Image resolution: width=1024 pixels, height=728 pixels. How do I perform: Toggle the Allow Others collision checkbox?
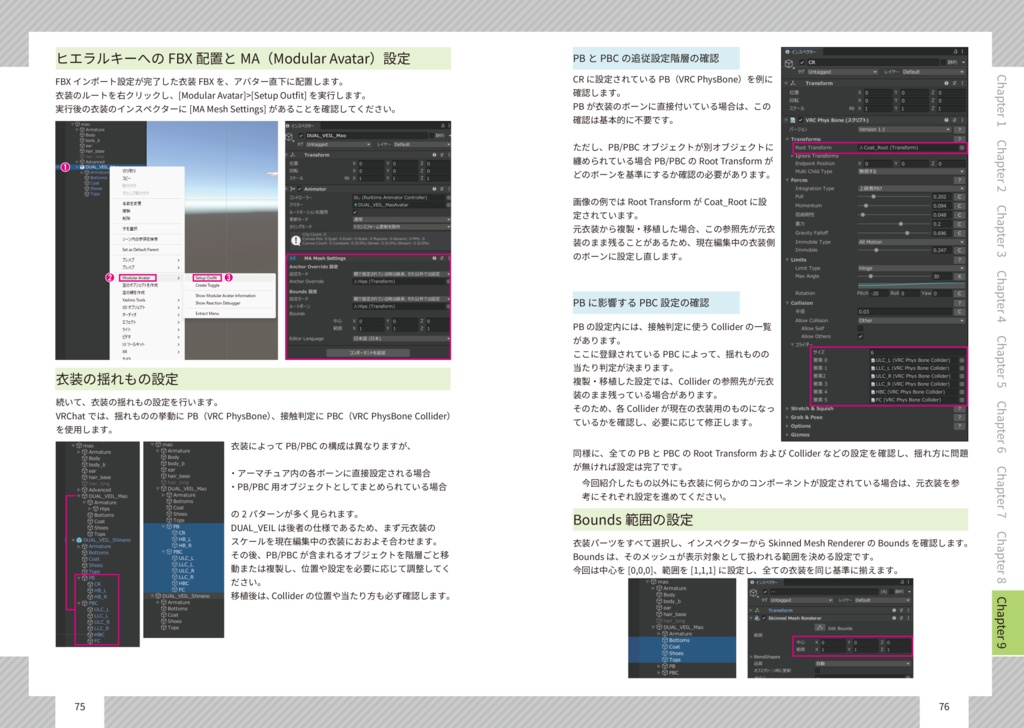pos(859,335)
